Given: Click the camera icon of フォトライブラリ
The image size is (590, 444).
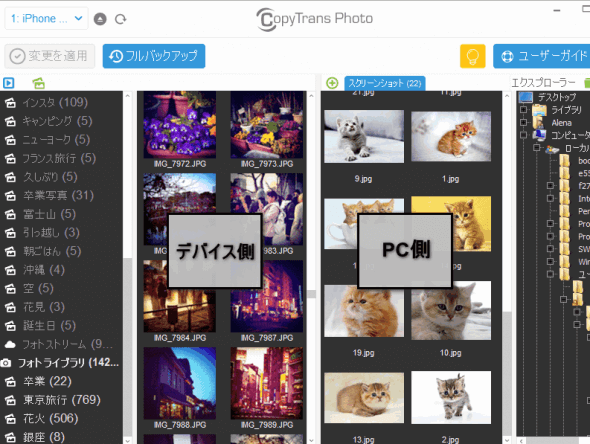Looking at the screenshot, I should click(6, 363).
